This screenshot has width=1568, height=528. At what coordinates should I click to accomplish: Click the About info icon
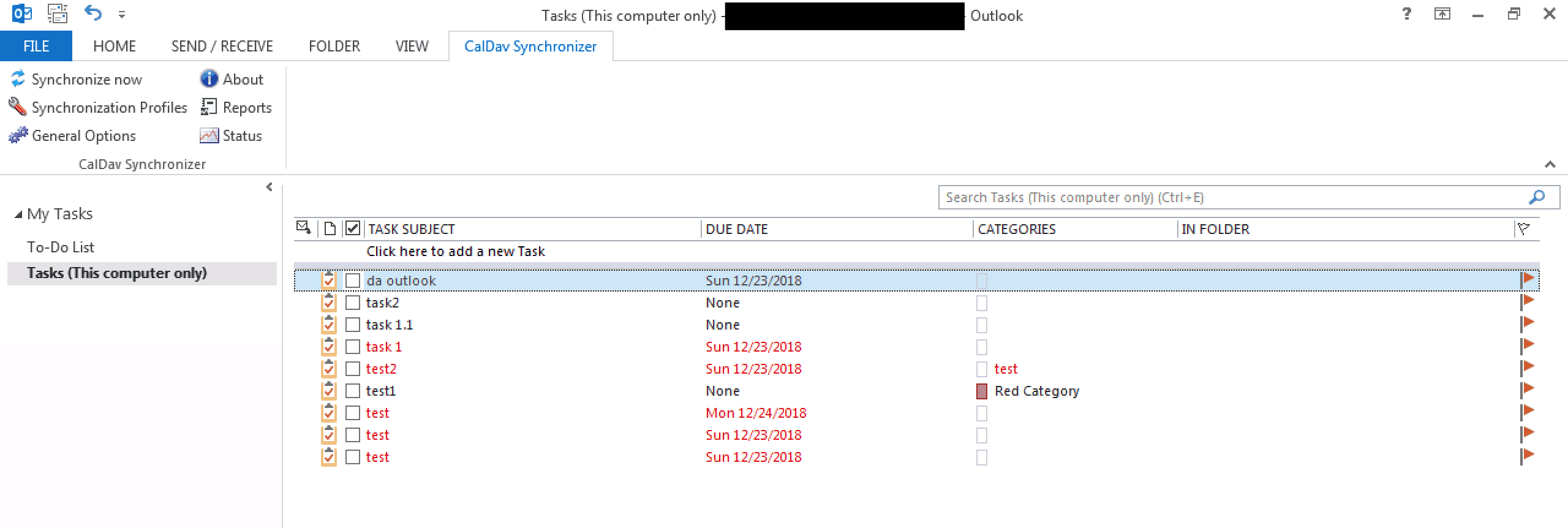click(209, 79)
